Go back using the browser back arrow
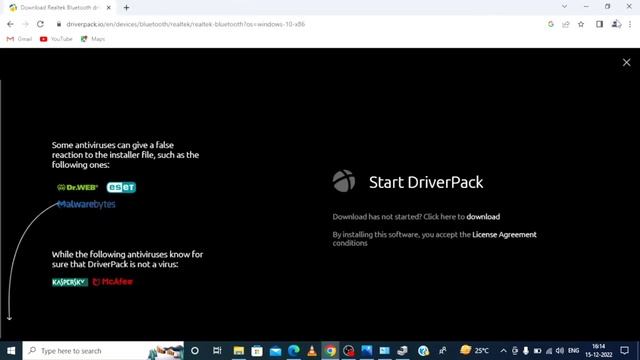Image resolution: width=640 pixels, height=360 pixels. coord(10,24)
